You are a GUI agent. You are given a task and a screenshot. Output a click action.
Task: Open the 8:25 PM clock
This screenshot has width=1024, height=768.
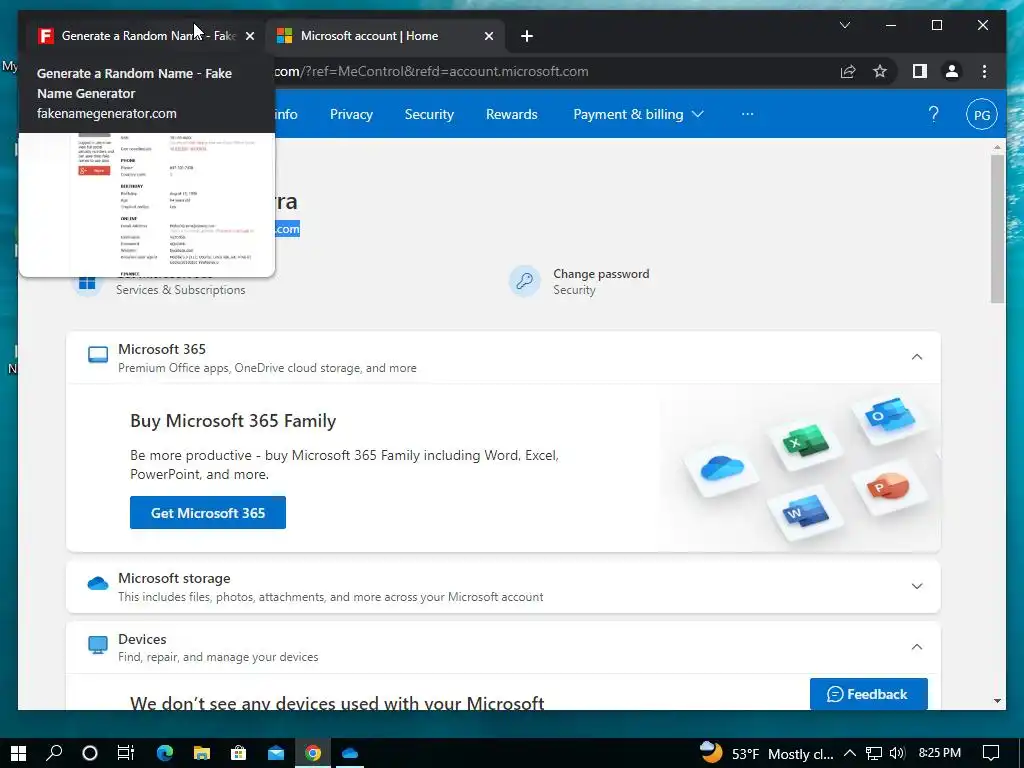939,753
